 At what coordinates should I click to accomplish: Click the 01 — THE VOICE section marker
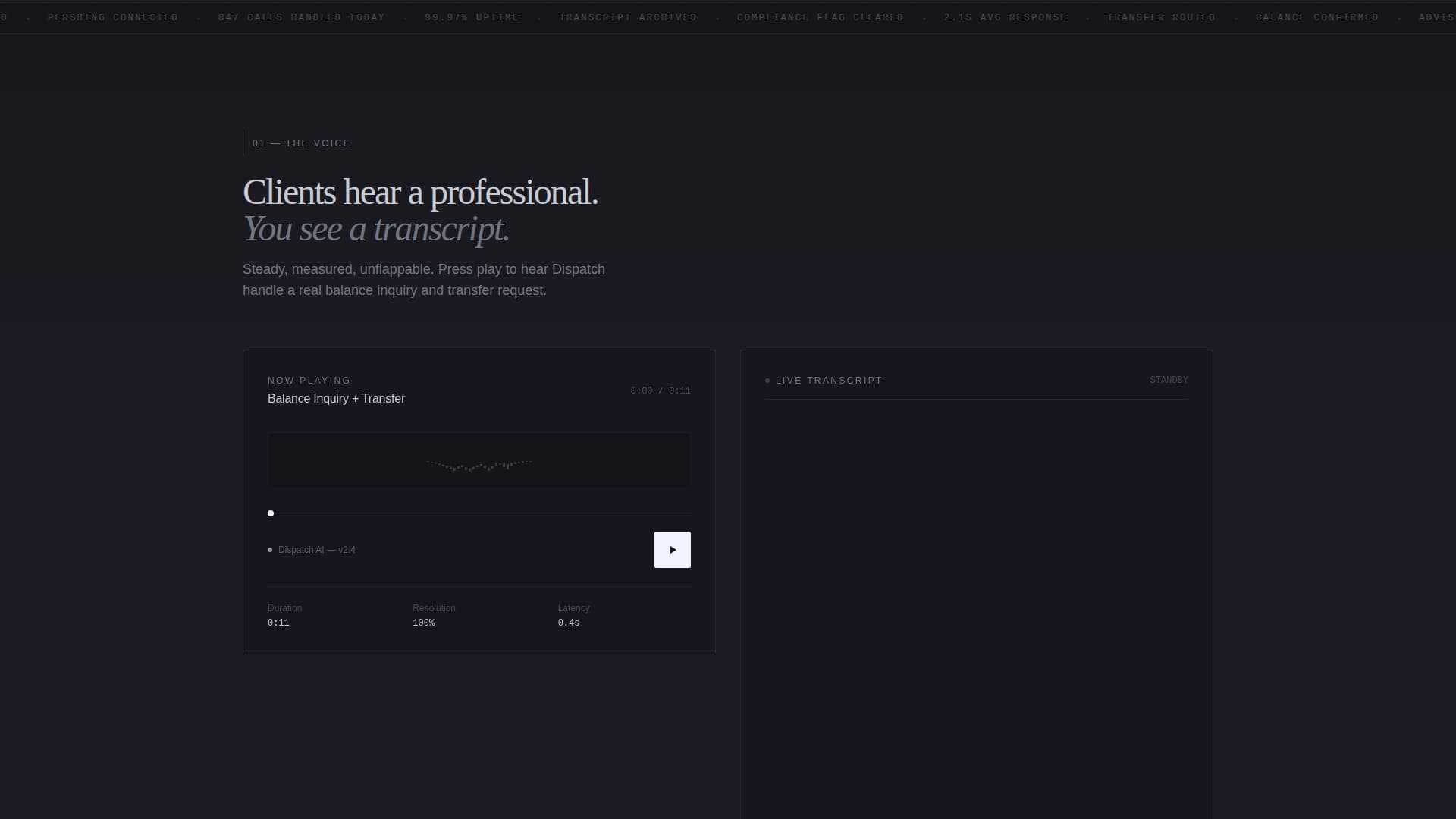(x=301, y=143)
